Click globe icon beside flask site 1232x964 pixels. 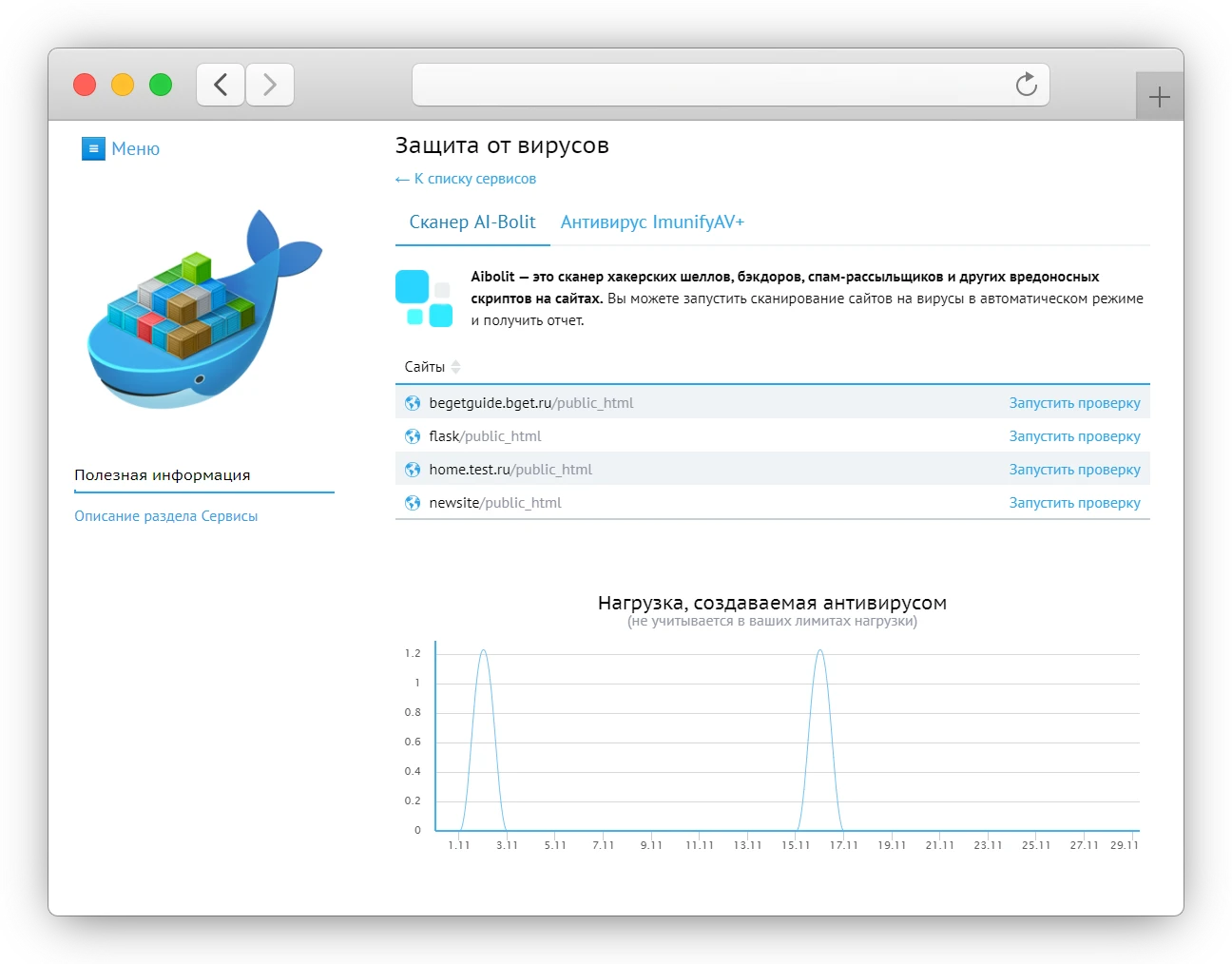pos(413,436)
